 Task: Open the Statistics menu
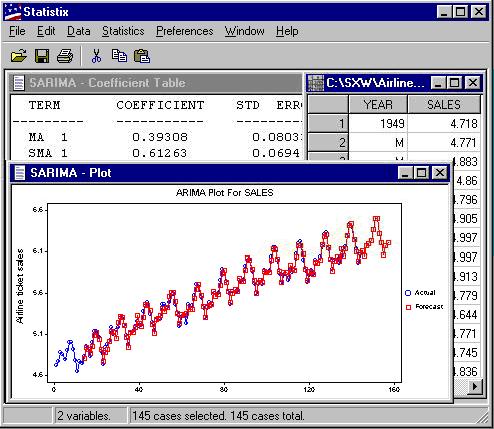123,31
